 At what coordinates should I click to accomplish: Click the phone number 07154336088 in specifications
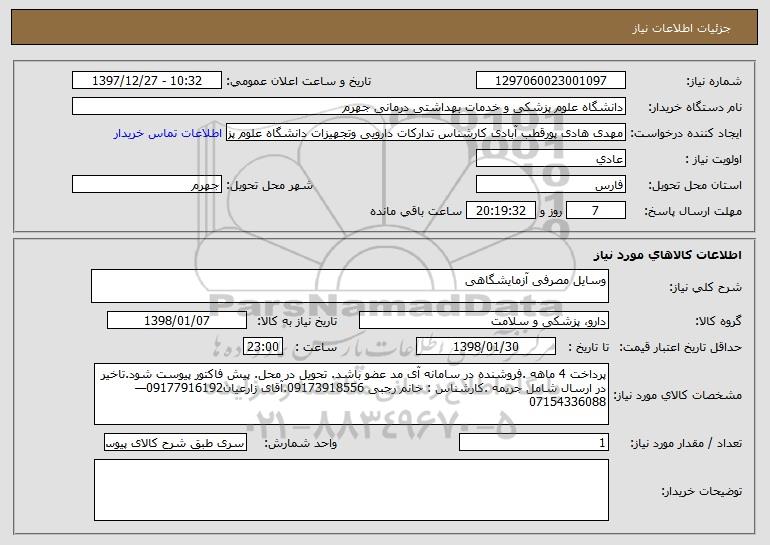click(567, 402)
